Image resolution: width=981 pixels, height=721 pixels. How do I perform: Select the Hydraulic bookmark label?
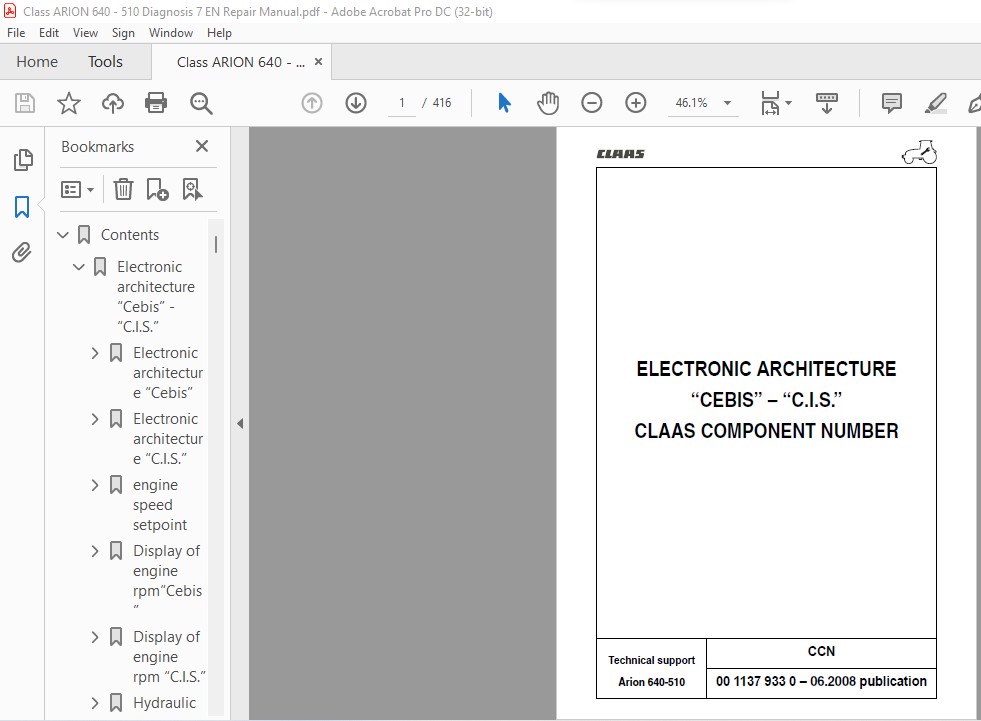[x=164, y=703]
